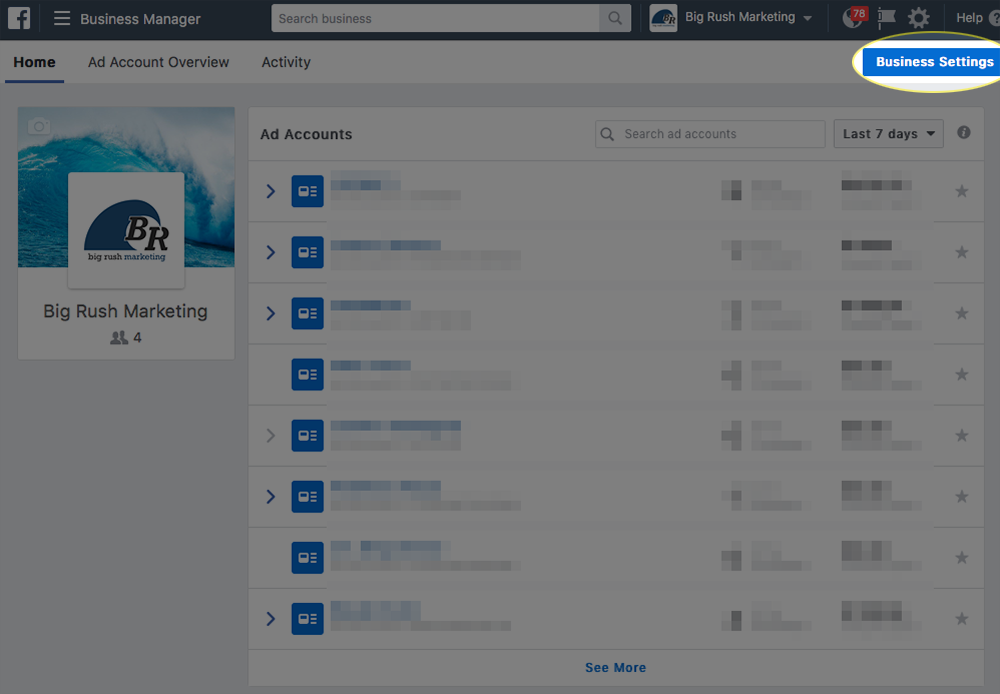Screen dimensions: 1000x694
Task: Click the info icon beside Last 7 days
Action: pos(963,132)
